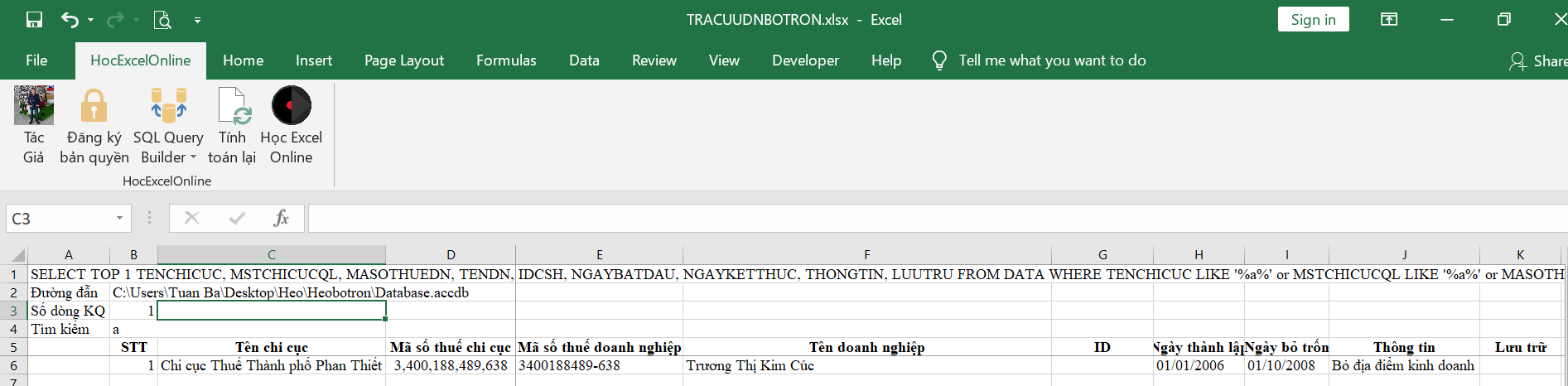
Task: Select row 1 header
Action: click(14, 274)
